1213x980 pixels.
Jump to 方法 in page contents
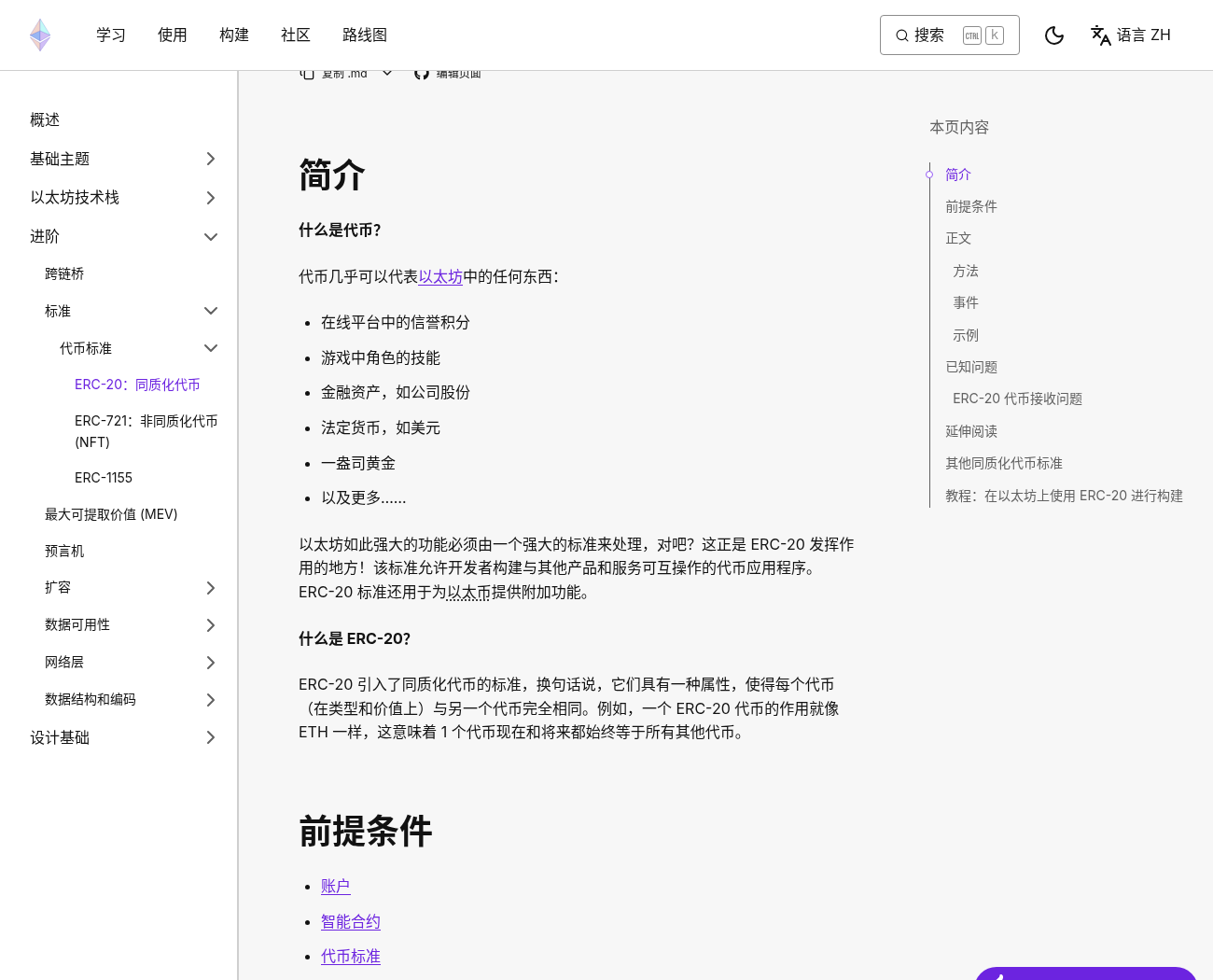point(966,271)
